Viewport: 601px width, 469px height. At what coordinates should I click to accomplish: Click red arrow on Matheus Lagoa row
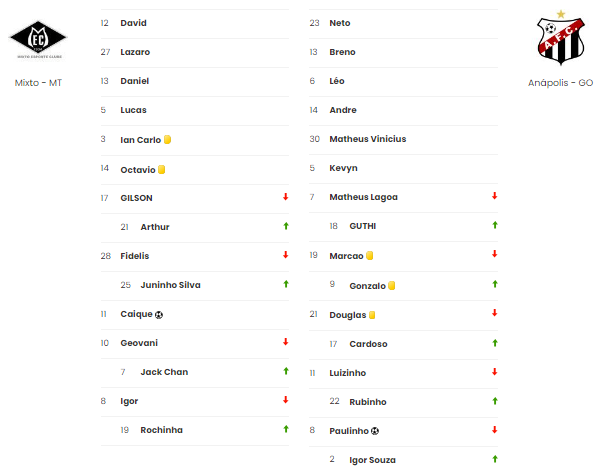(x=494, y=196)
